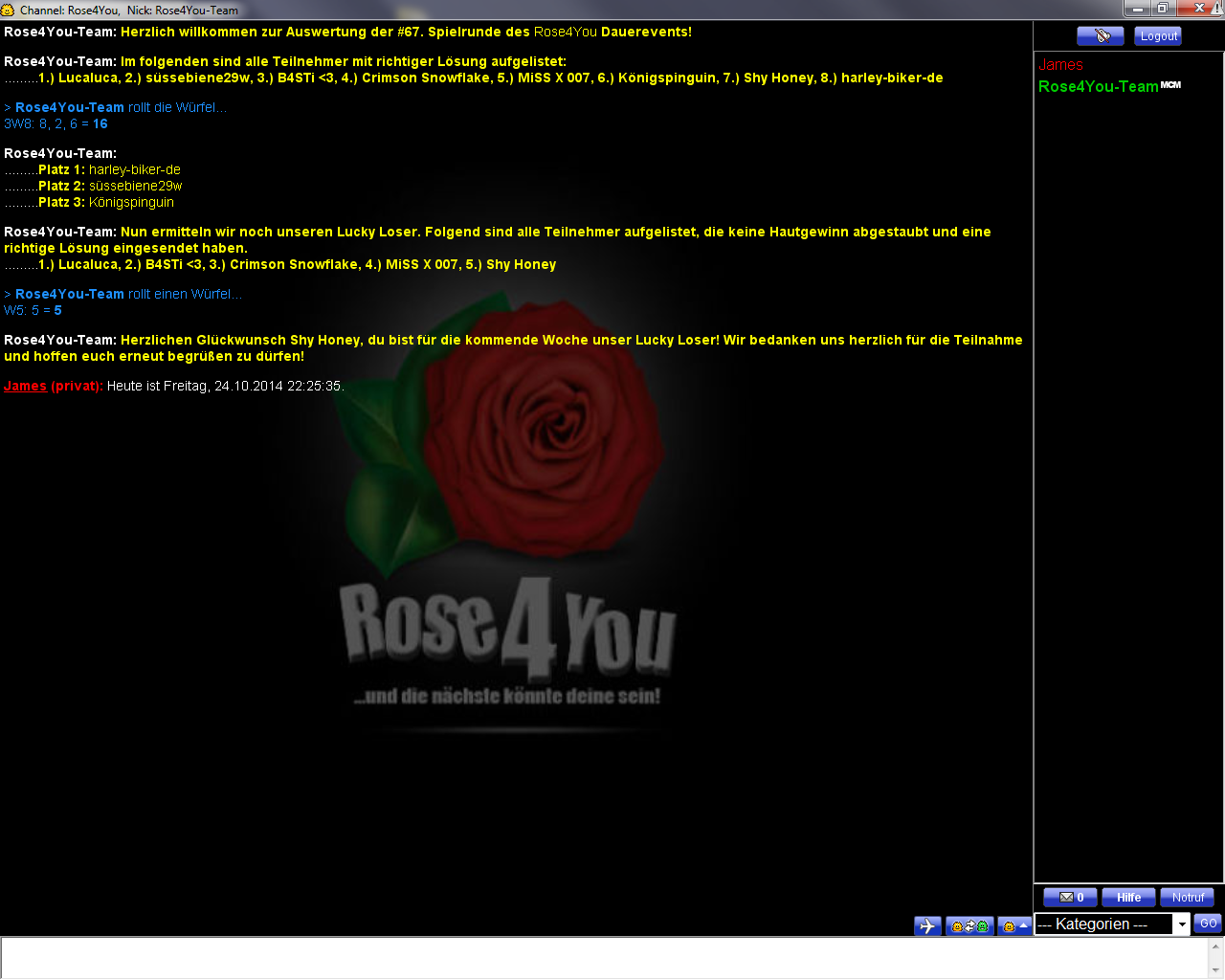The height and width of the screenshot is (980, 1225).
Task: Click the airplane away-status icon
Action: click(x=927, y=925)
